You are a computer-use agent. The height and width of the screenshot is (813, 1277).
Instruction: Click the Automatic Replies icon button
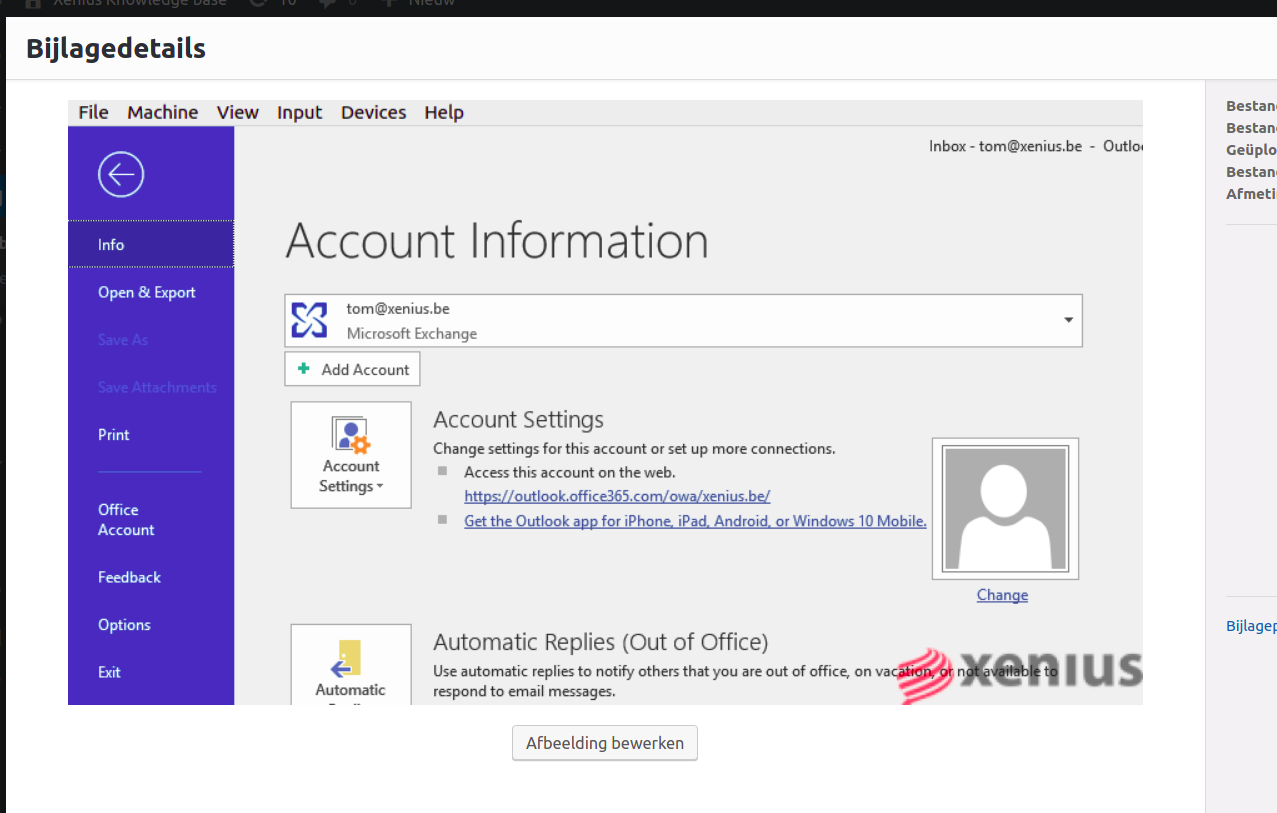(351, 665)
